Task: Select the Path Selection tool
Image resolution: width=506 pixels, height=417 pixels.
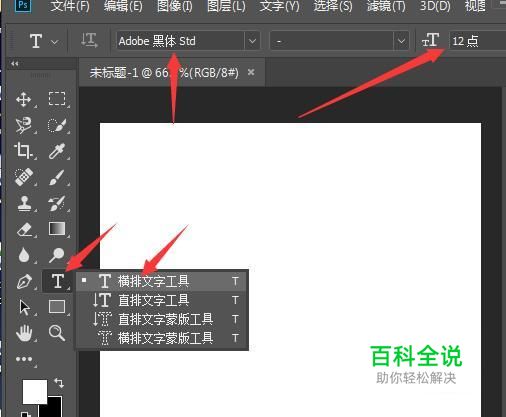Action: point(24,307)
